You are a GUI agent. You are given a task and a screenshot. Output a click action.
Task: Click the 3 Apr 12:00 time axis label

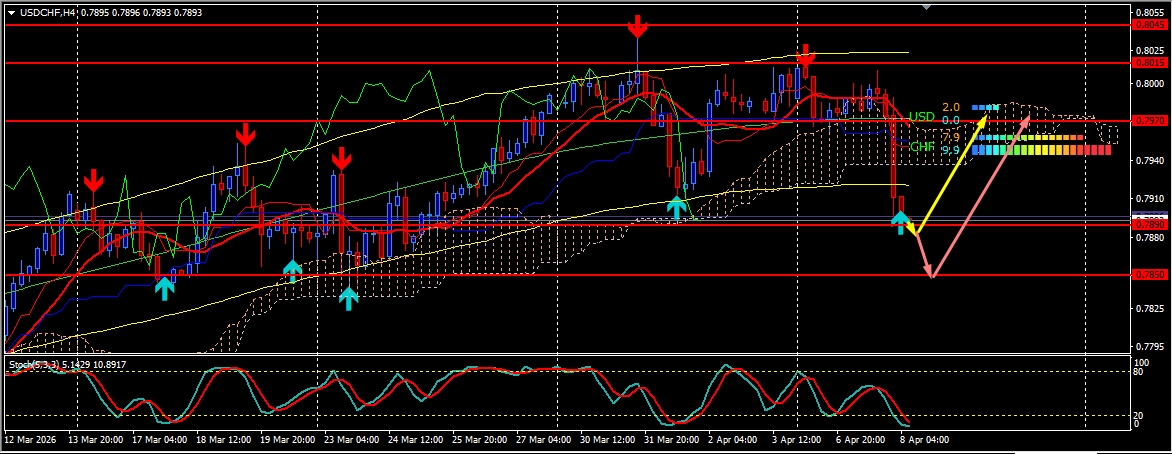tap(797, 441)
